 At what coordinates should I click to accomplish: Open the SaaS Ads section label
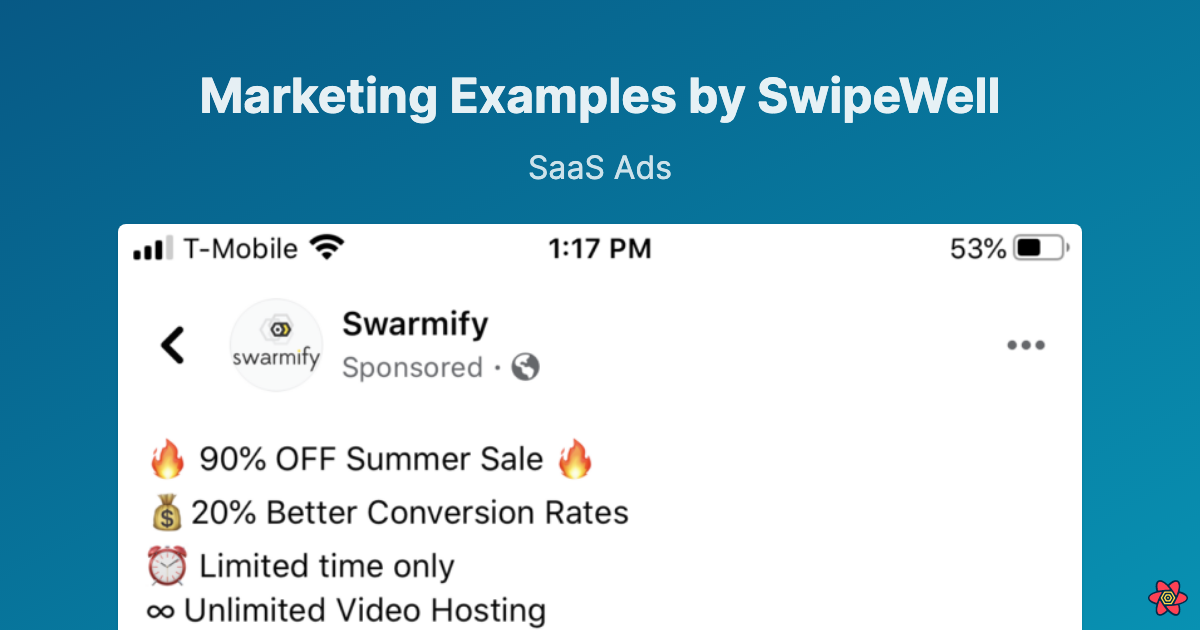(x=599, y=167)
